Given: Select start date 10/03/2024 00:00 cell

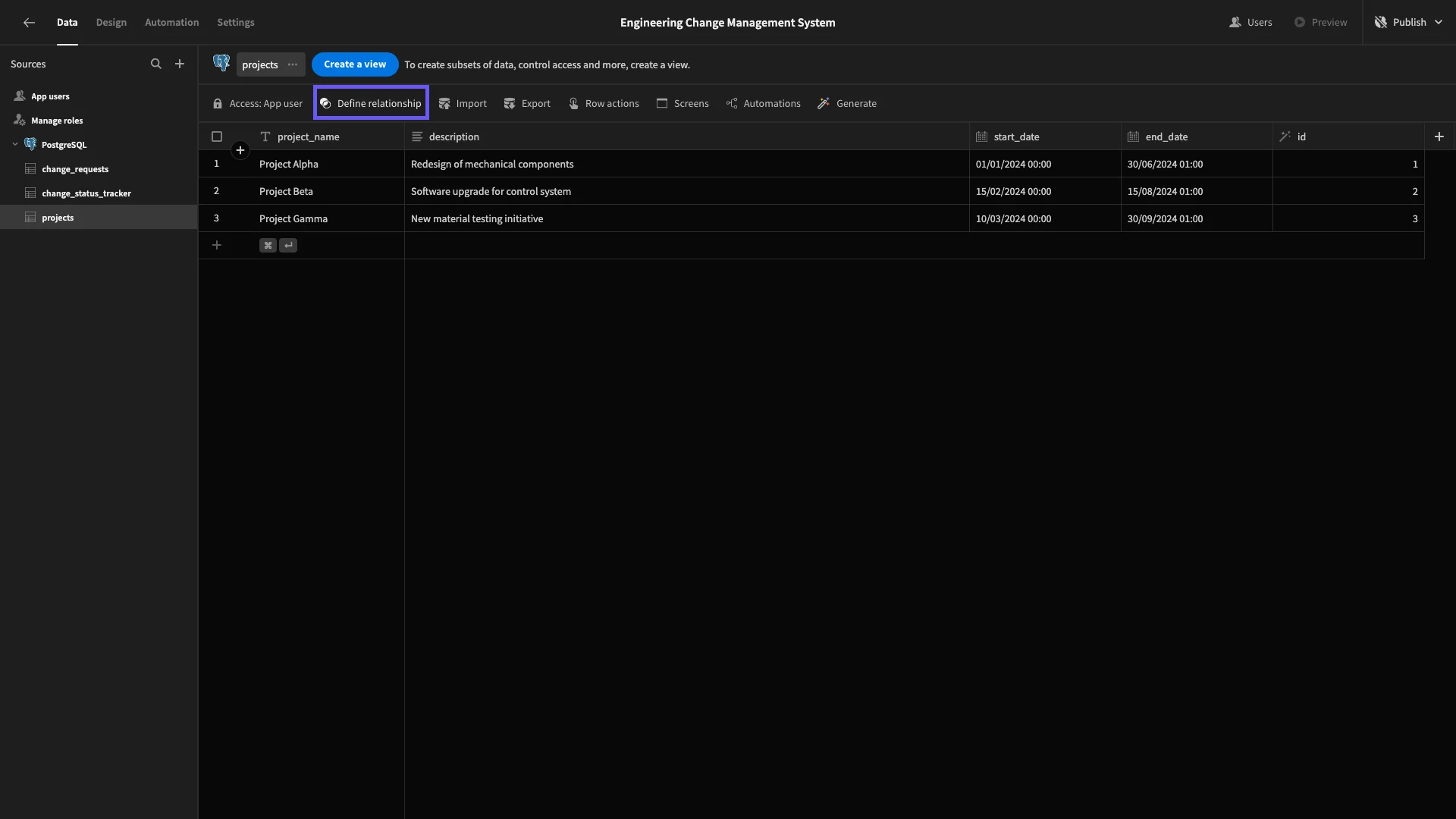Looking at the screenshot, I should pyautogui.click(x=1045, y=218).
